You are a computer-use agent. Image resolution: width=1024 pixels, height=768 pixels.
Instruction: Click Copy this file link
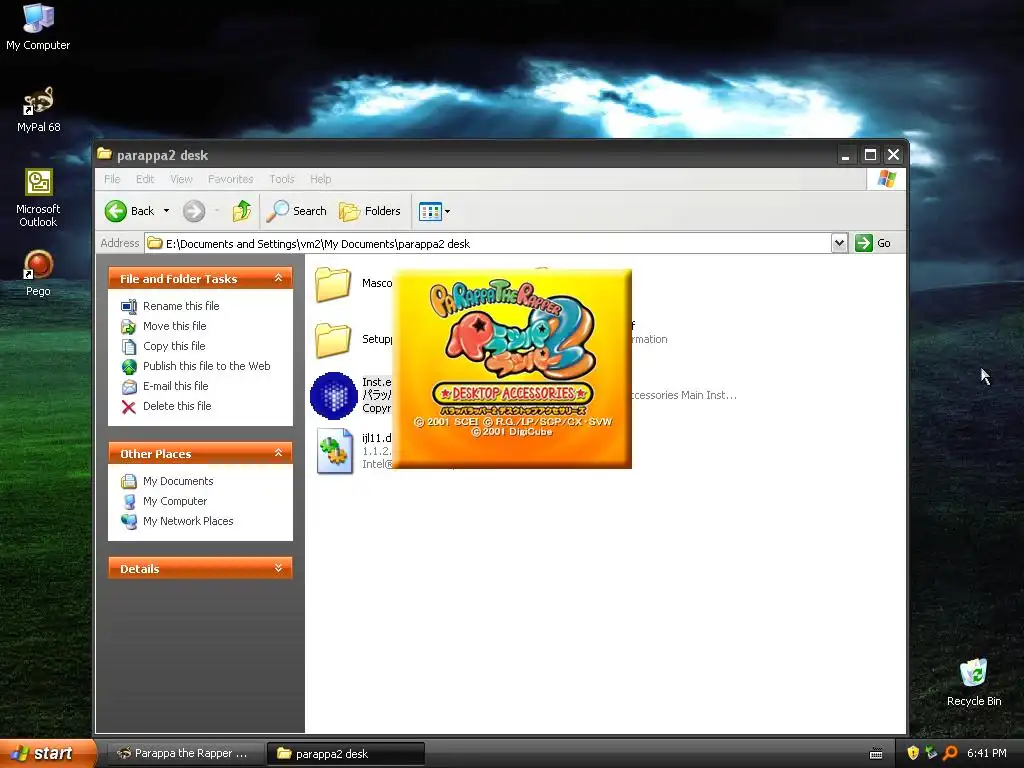tap(174, 346)
